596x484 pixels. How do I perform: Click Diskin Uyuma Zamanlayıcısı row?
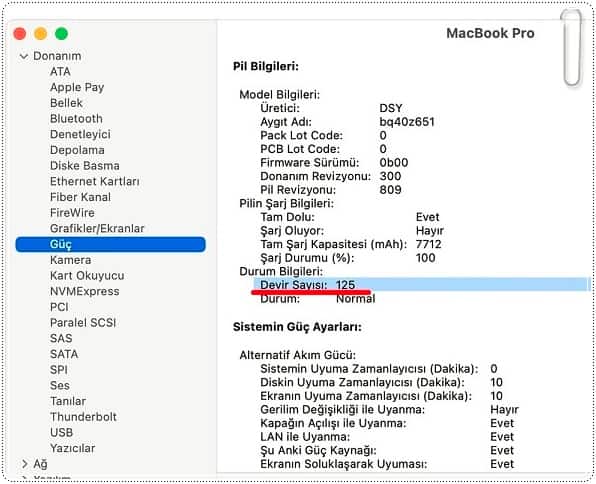pyautogui.click(x=381, y=382)
